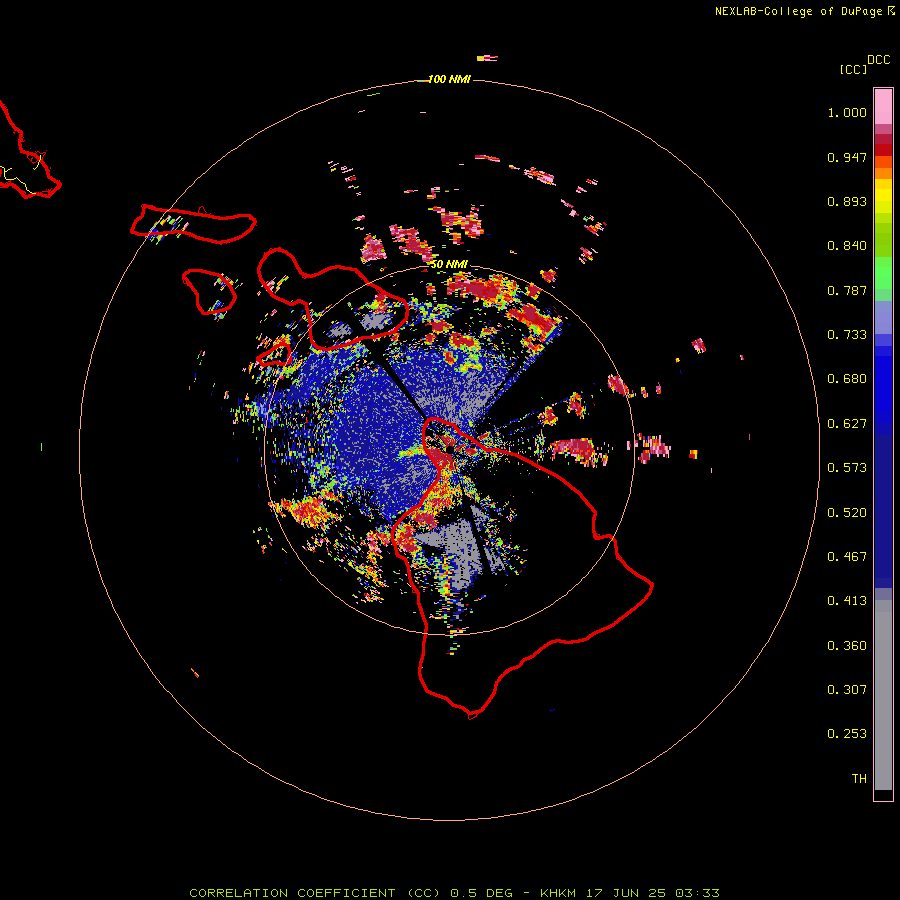Click the TH threshold label on legend
This screenshot has height=900, width=900.
859,779
